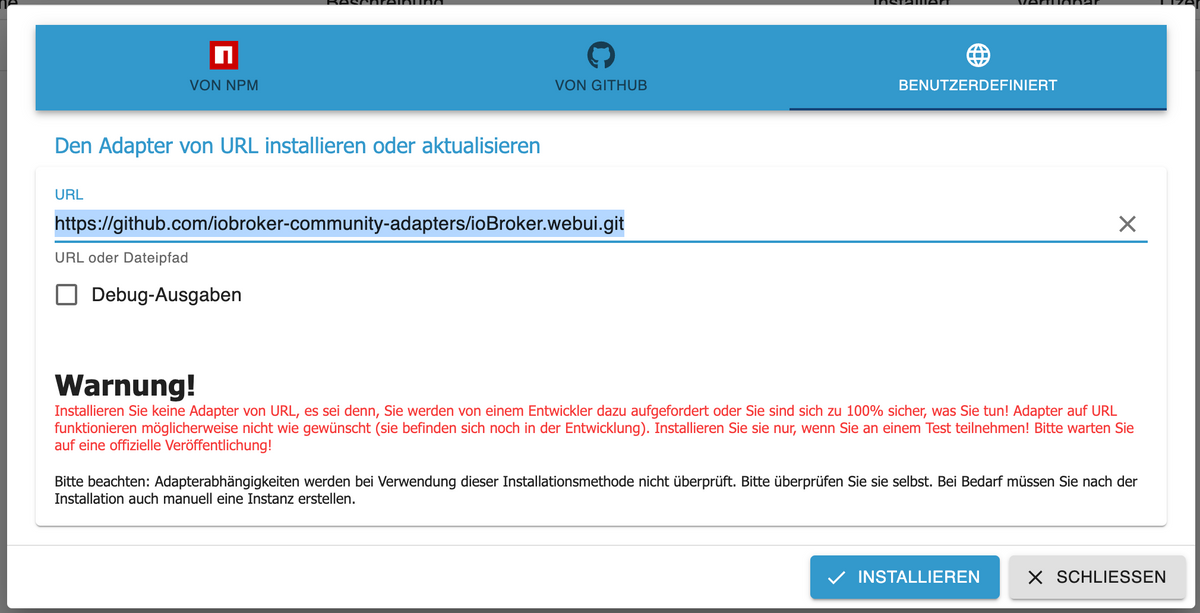Click the black 'Bitte beachten' note paragraph

594,491
